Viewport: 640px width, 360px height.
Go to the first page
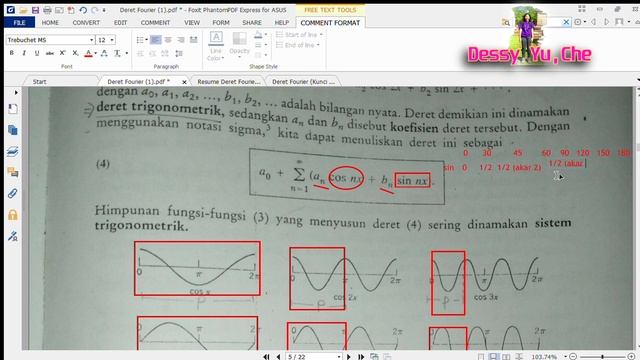click(x=266, y=357)
